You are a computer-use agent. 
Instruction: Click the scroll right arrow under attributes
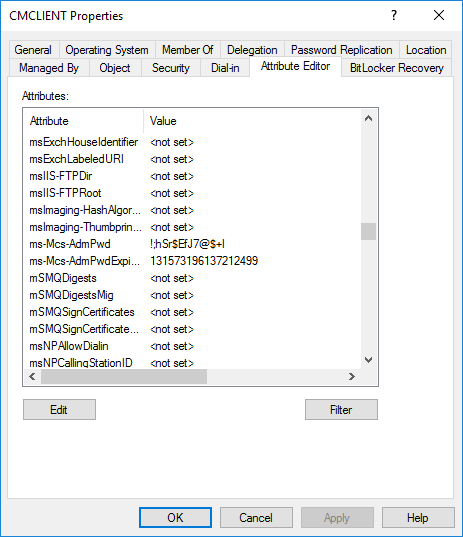point(352,377)
